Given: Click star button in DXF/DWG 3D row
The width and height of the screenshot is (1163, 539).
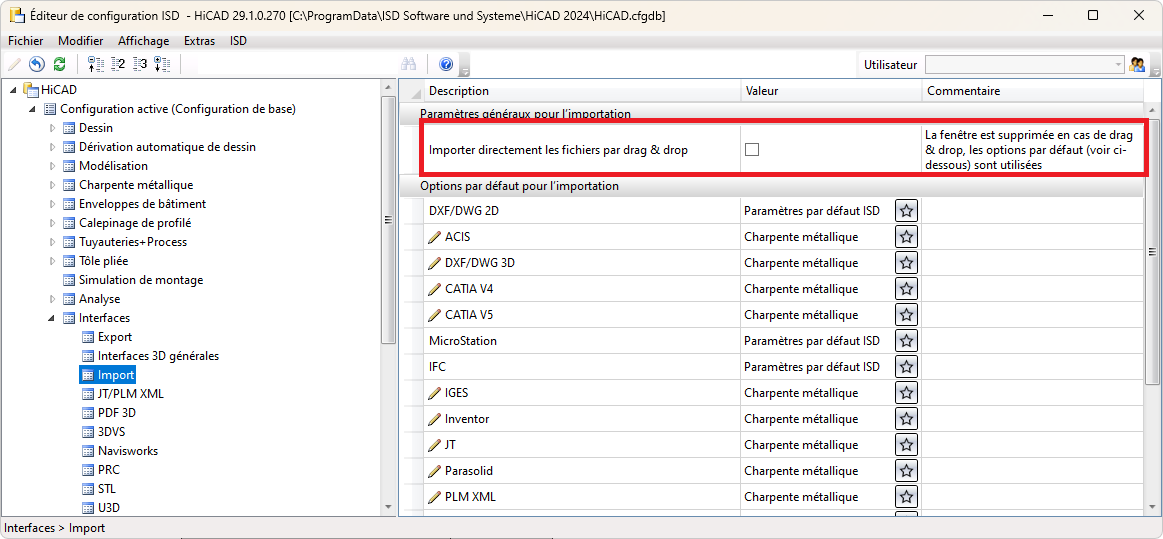Looking at the screenshot, I should click(x=906, y=262).
